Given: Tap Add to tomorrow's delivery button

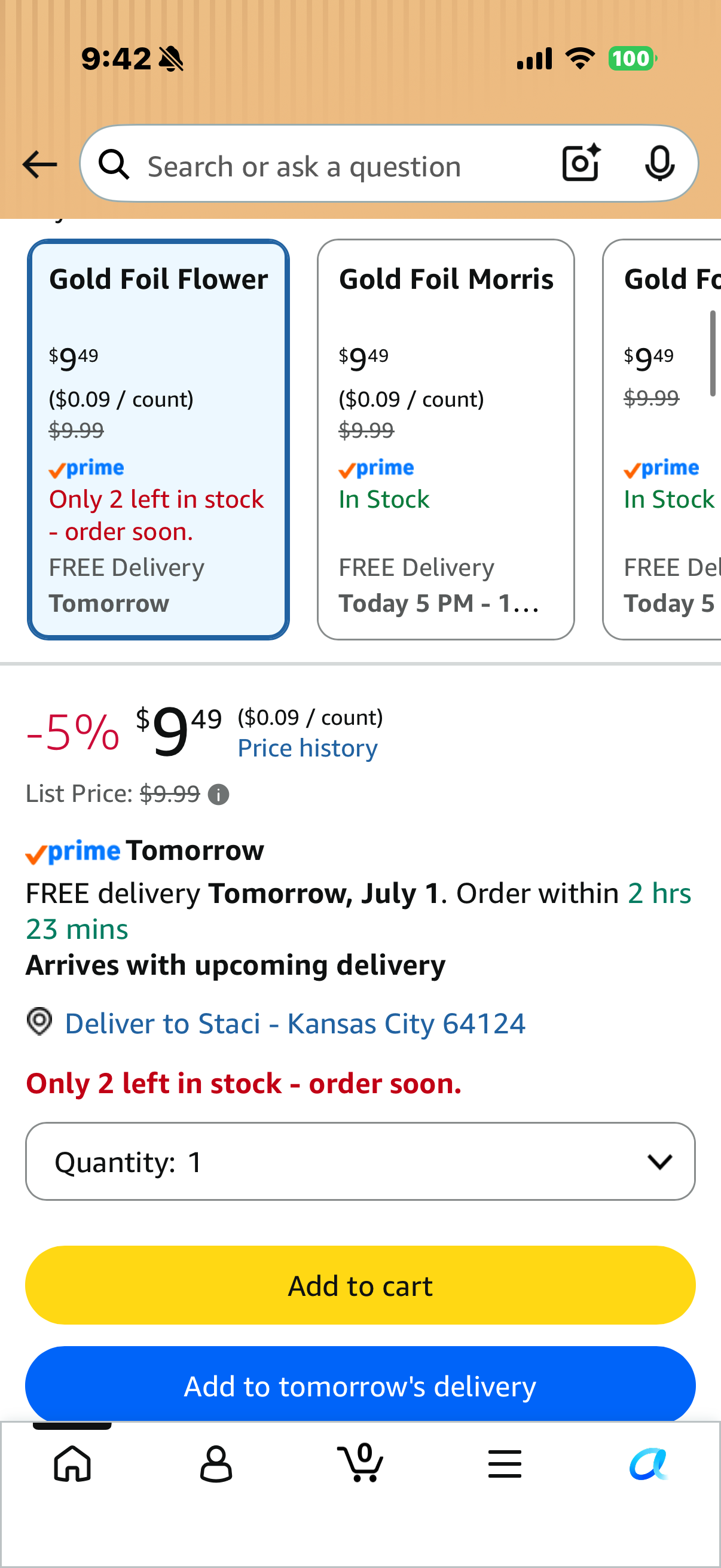Looking at the screenshot, I should point(360,1384).
